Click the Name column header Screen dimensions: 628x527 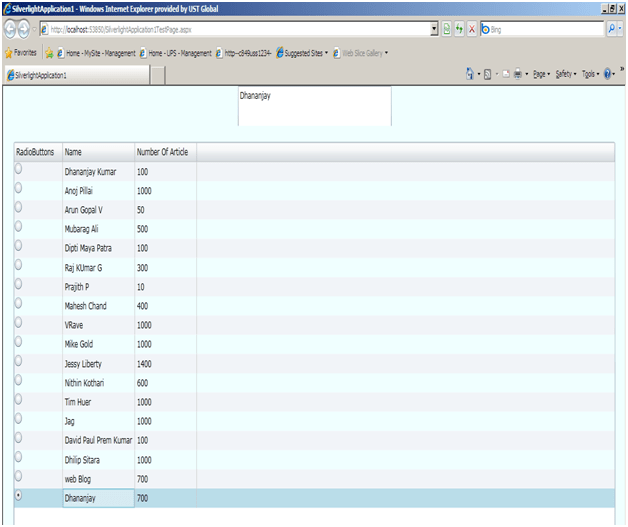pyautogui.click(x=73, y=152)
